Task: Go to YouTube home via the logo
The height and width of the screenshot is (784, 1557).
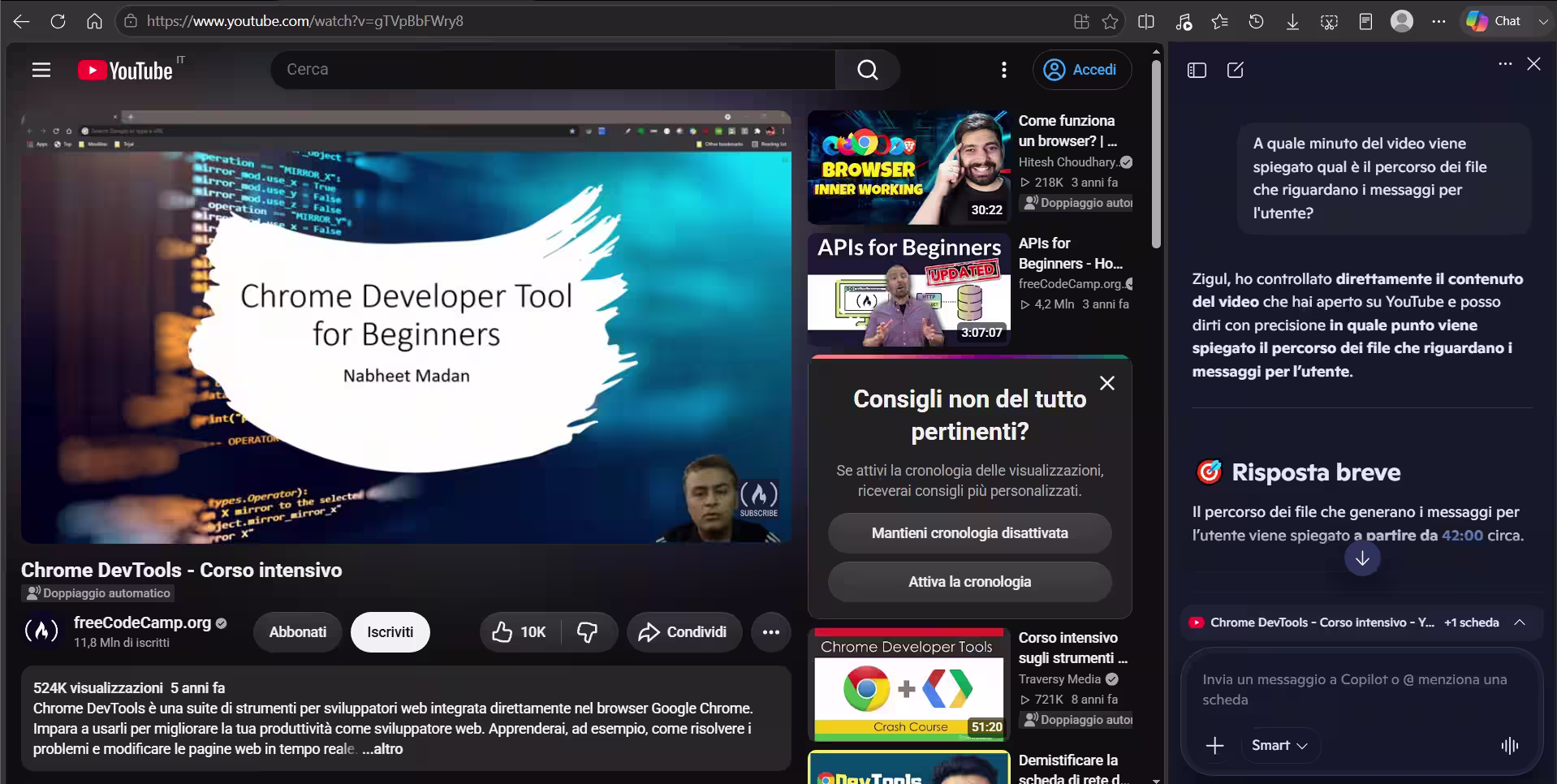Action: pyautogui.click(x=126, y=71)
